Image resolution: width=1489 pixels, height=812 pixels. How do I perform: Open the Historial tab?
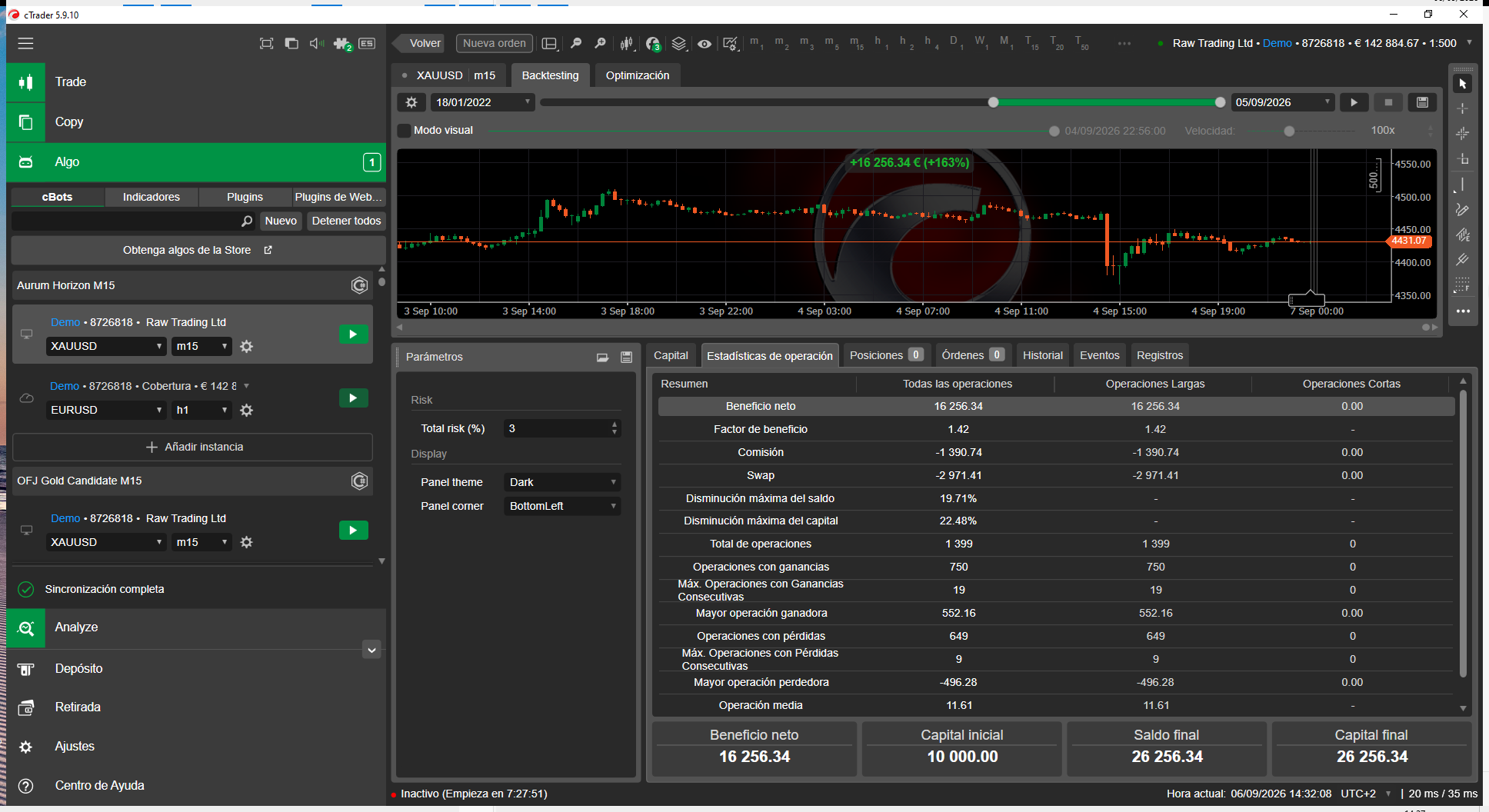1042,356
